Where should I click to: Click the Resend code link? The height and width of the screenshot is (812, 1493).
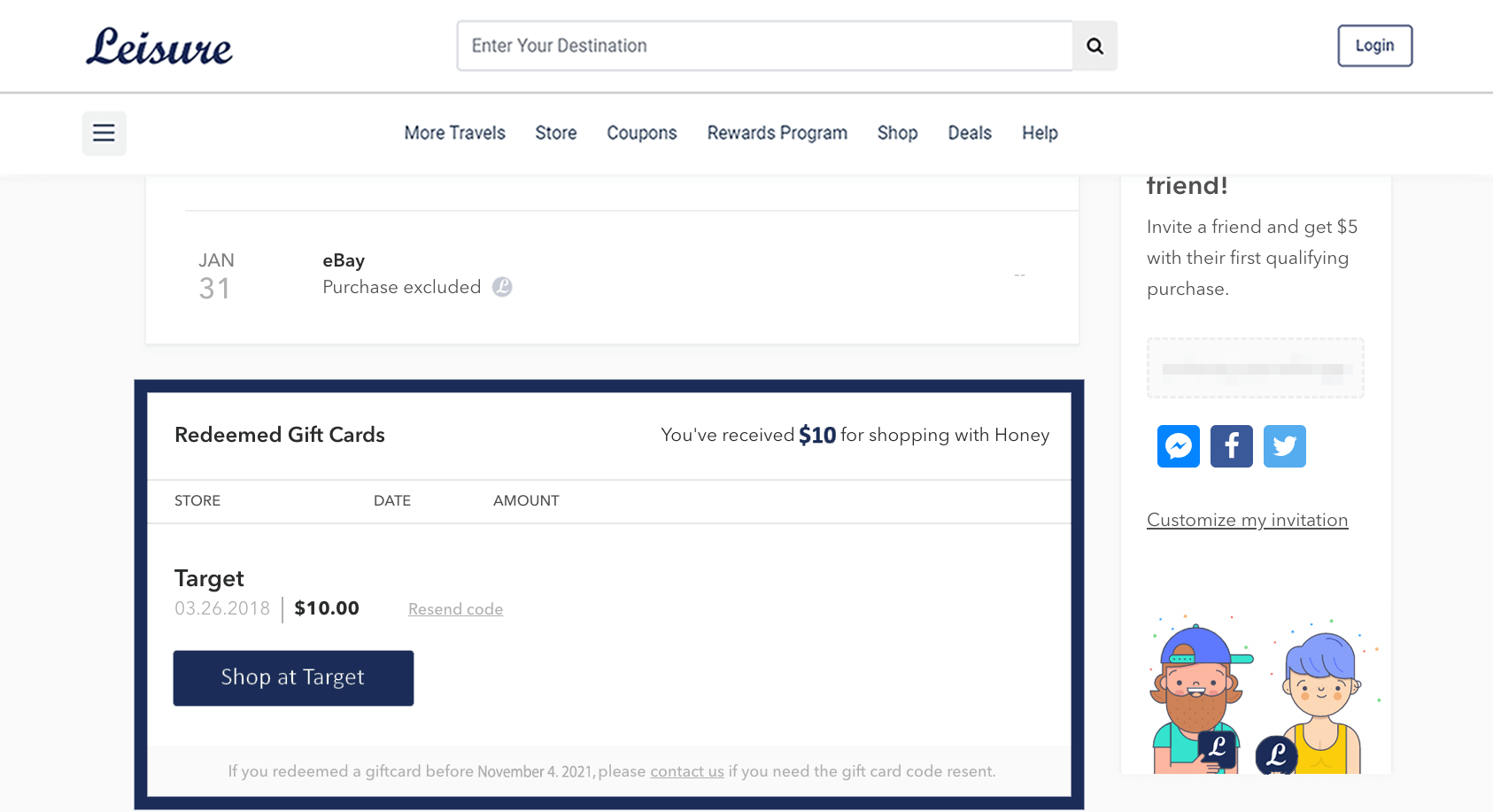455,609
